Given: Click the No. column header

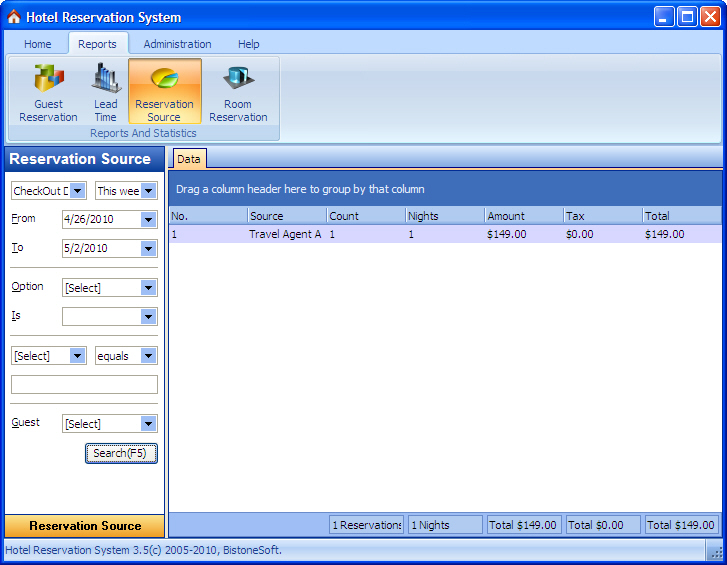Looking at the screenshot, I should click(x=208, y=216).
